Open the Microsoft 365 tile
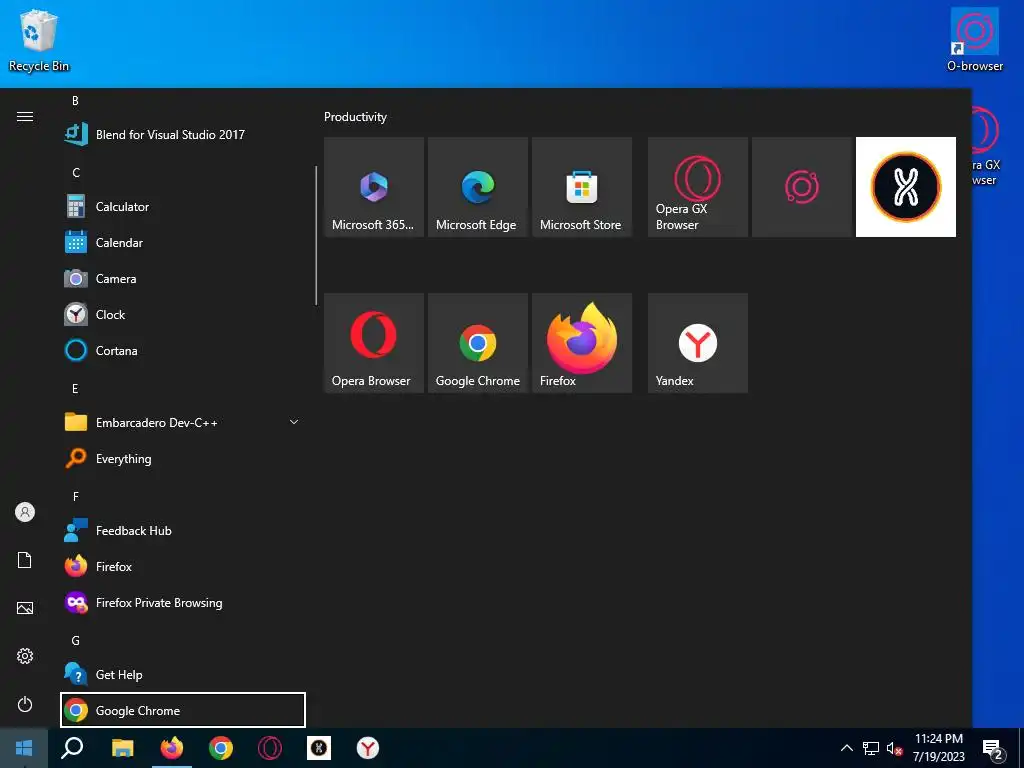The width and height of the screenshot is (1024, 768). pyautogui.click(x=374, y=187)
